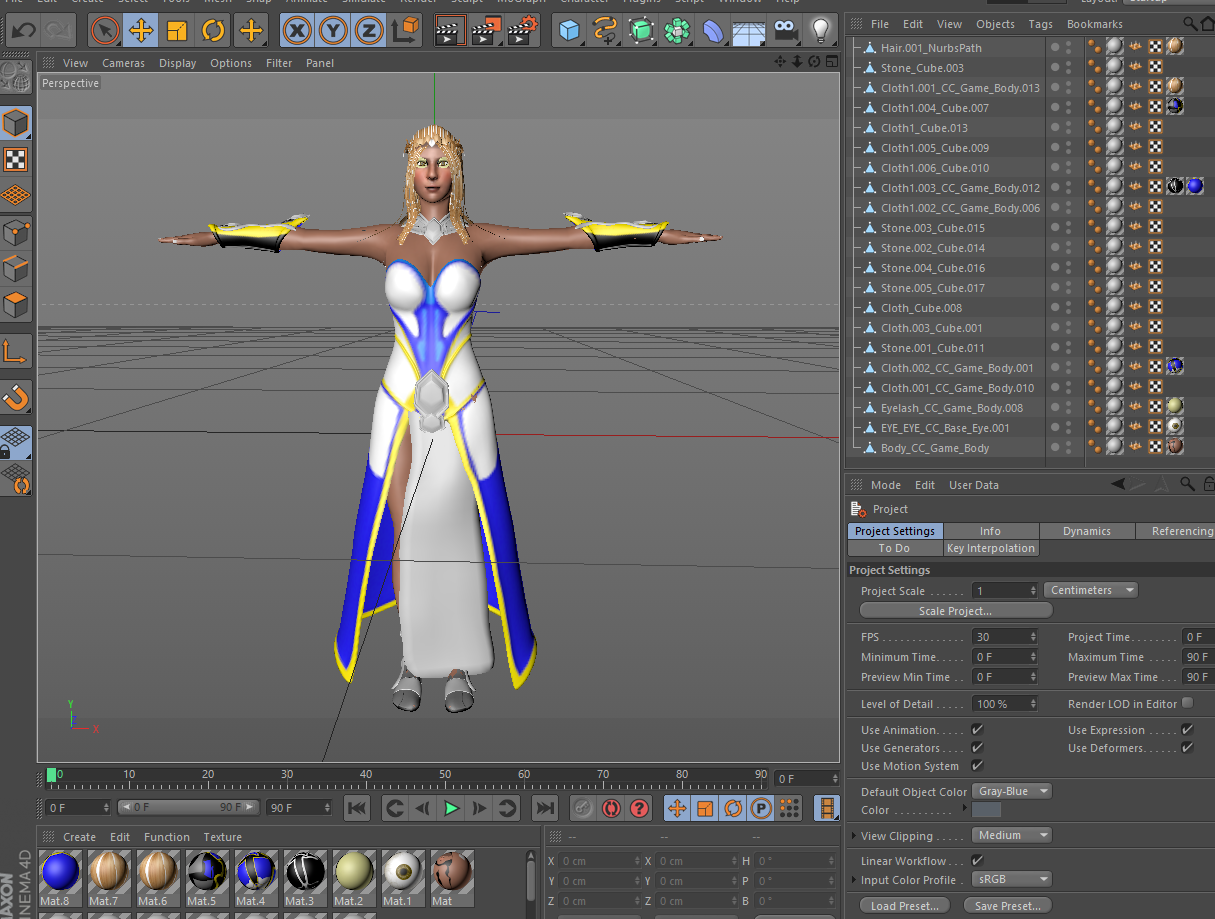Open viewport Cameras menu

[x=123, y=63]
